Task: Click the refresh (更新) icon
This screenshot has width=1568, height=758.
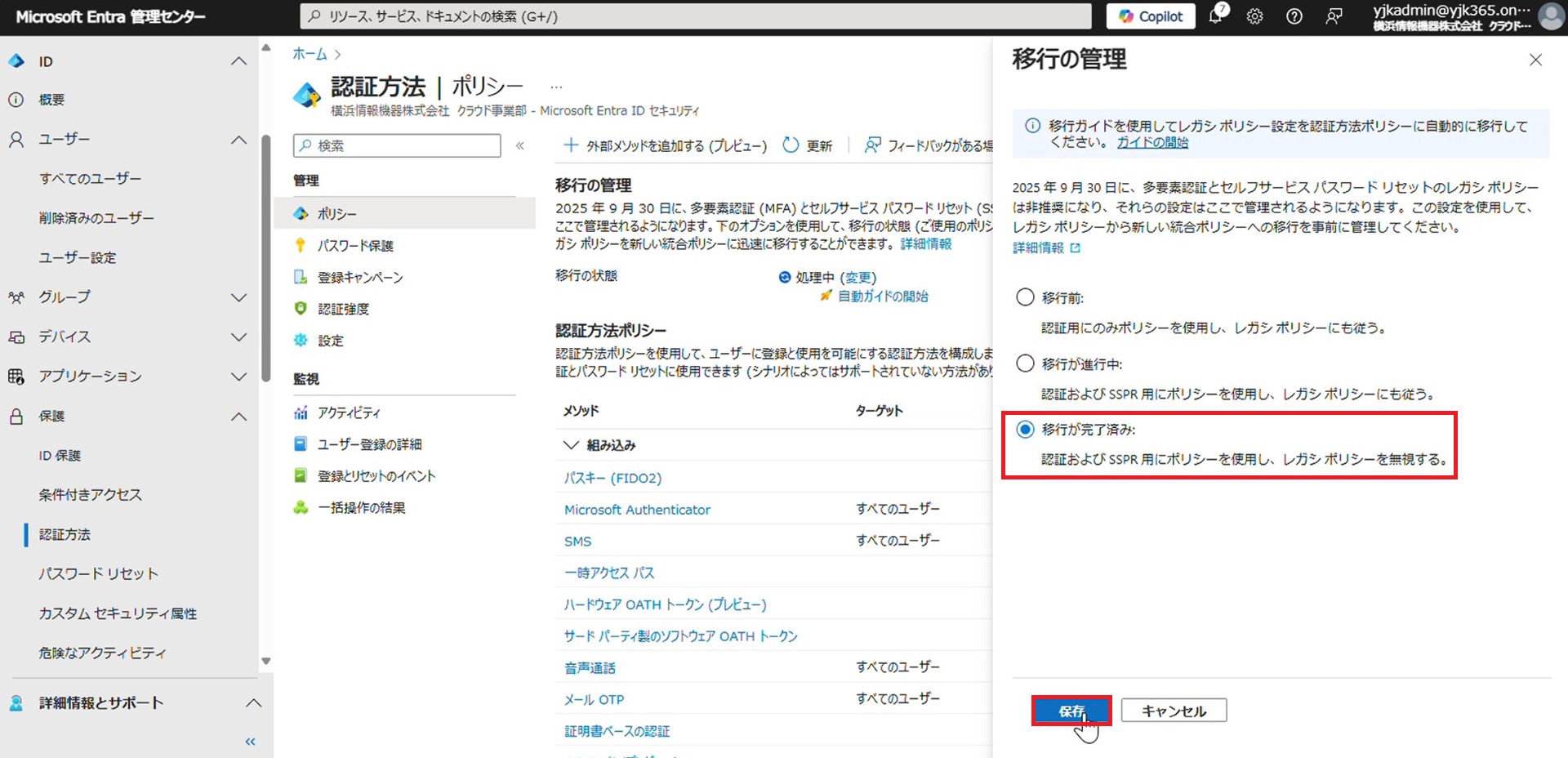Action: 791,145
